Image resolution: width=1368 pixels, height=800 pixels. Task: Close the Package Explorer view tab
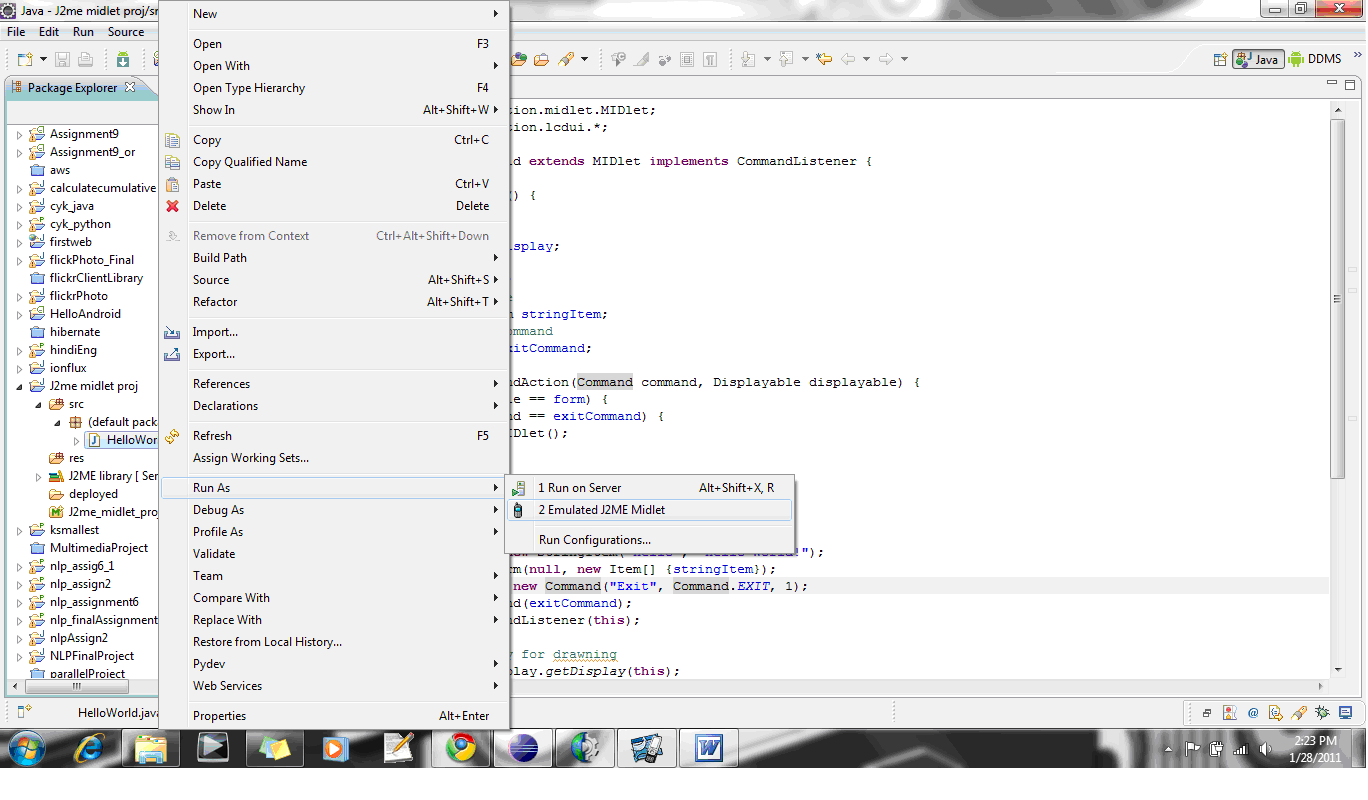click(x=129, y=88)
